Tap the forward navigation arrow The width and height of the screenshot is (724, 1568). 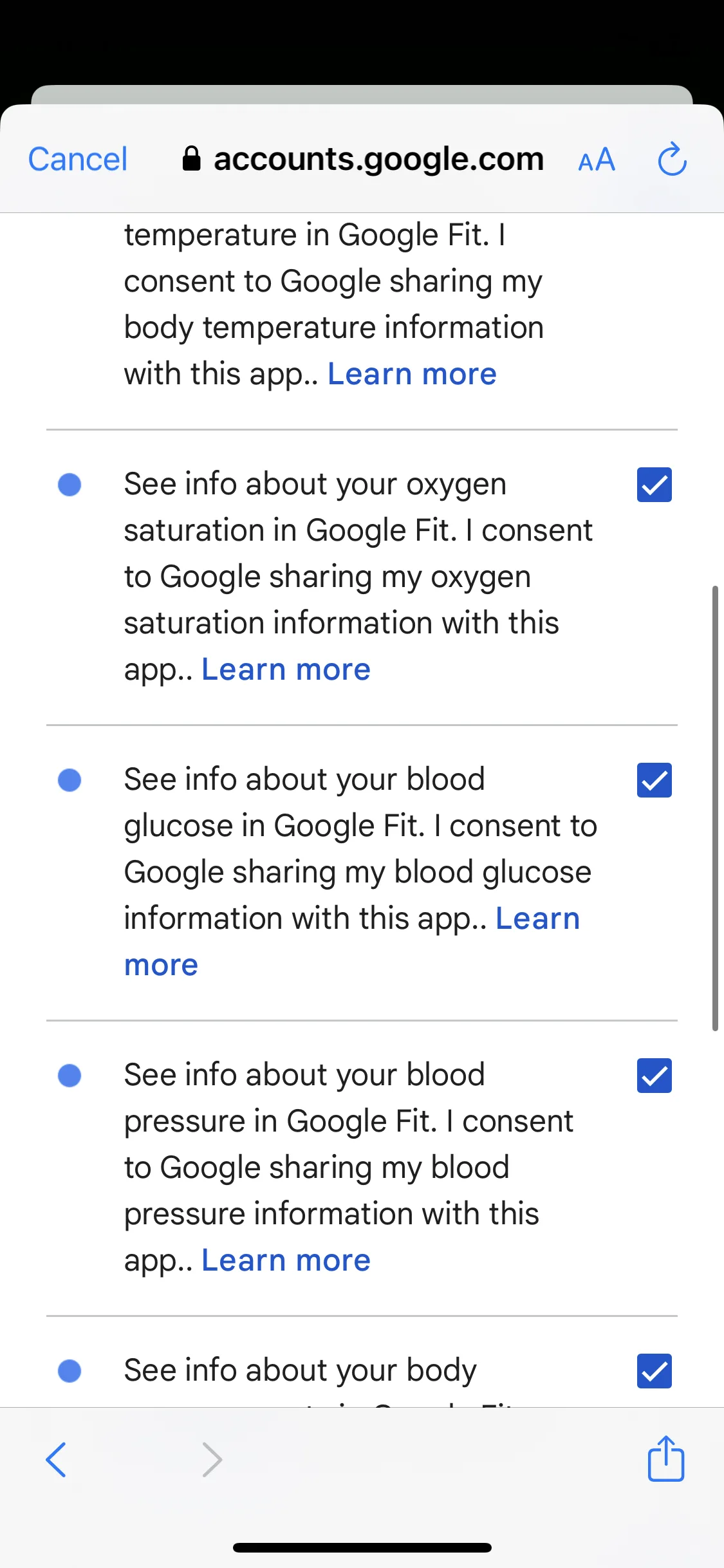coord(212,1459)
